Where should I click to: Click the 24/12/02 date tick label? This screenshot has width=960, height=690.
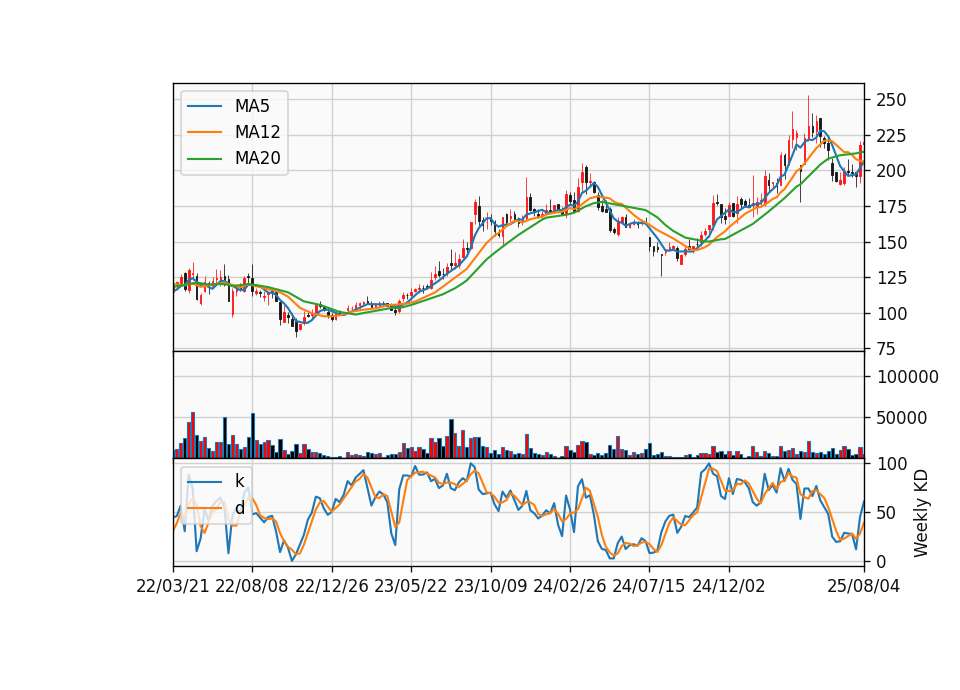729,586
